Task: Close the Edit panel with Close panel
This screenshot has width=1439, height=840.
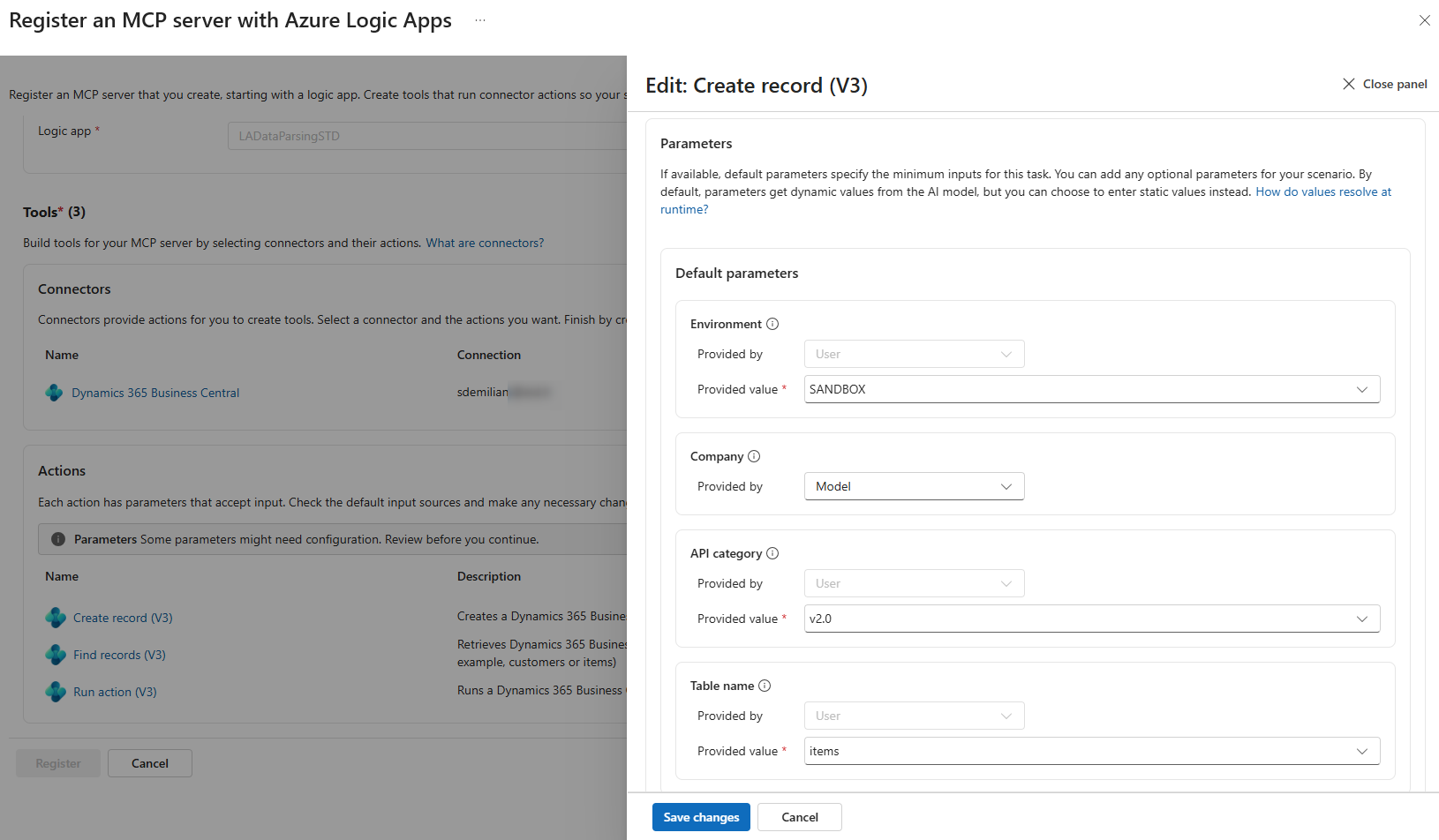Action: coord(1384,84)
